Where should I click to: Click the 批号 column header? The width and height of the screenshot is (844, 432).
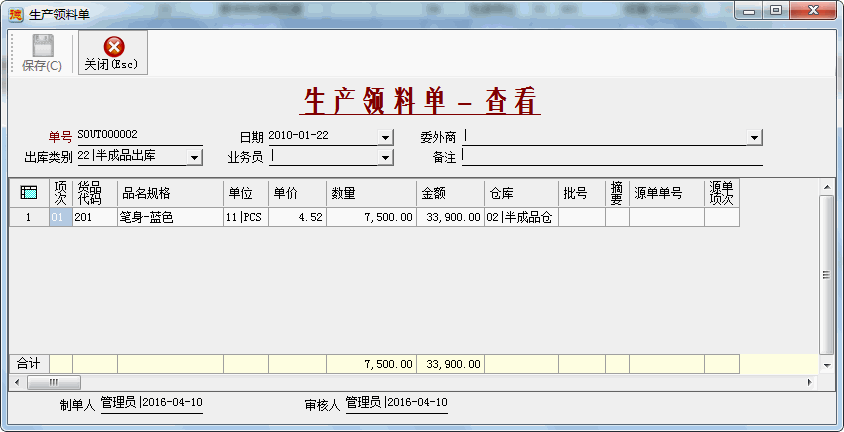pyautogui.click(x=582, y=193)
